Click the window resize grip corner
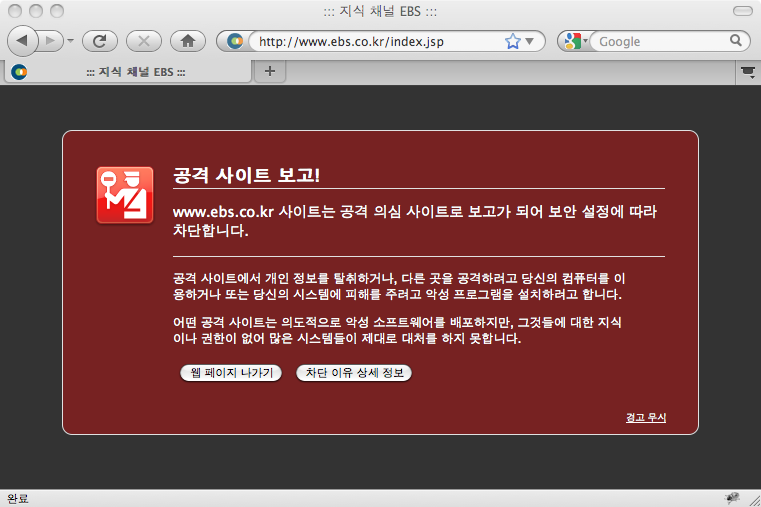 tap(754, 500)
